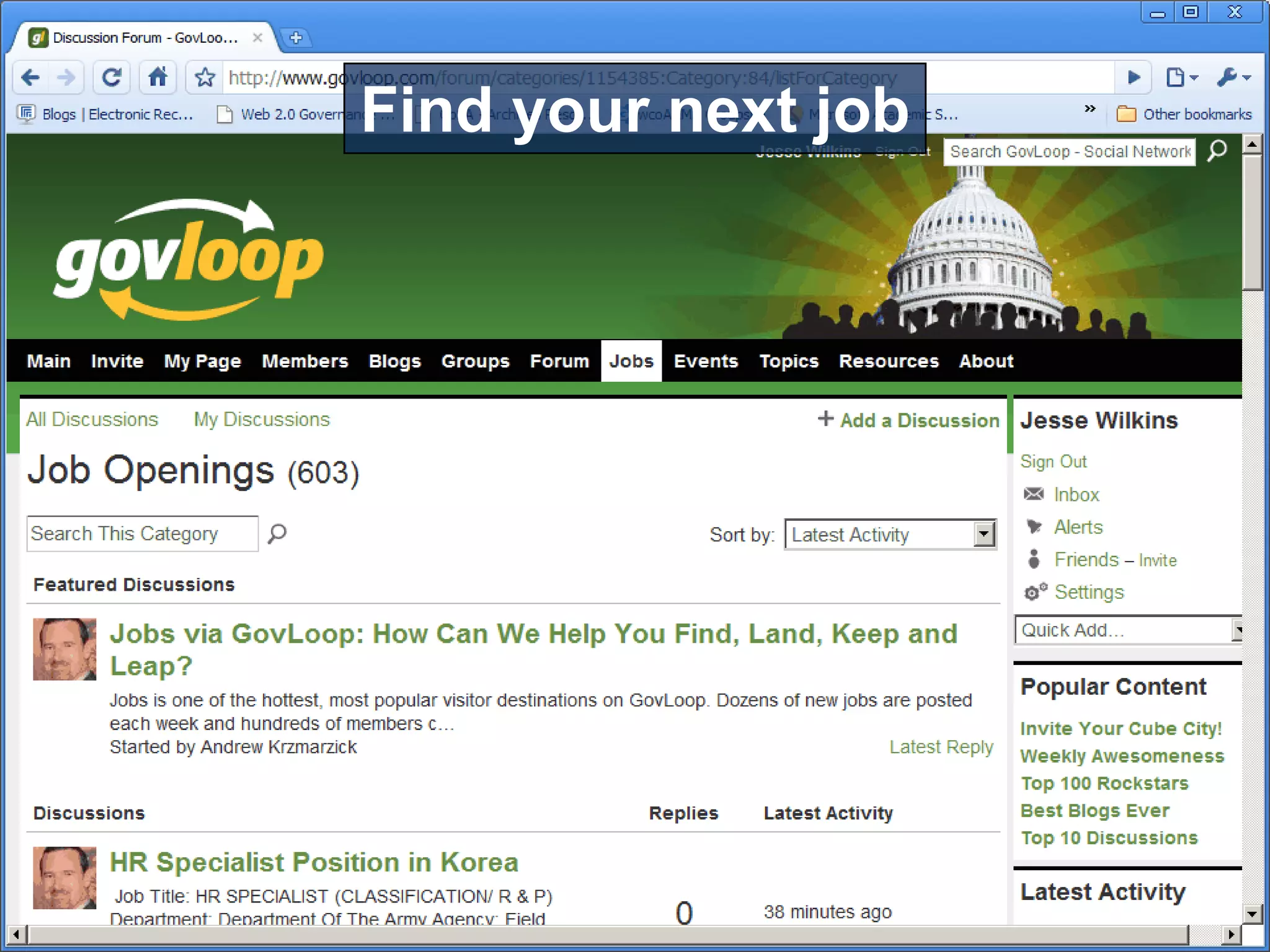Go to the browser Home icon
The height and width of the screenshot is (952, 1270).
tap(158, 77)
